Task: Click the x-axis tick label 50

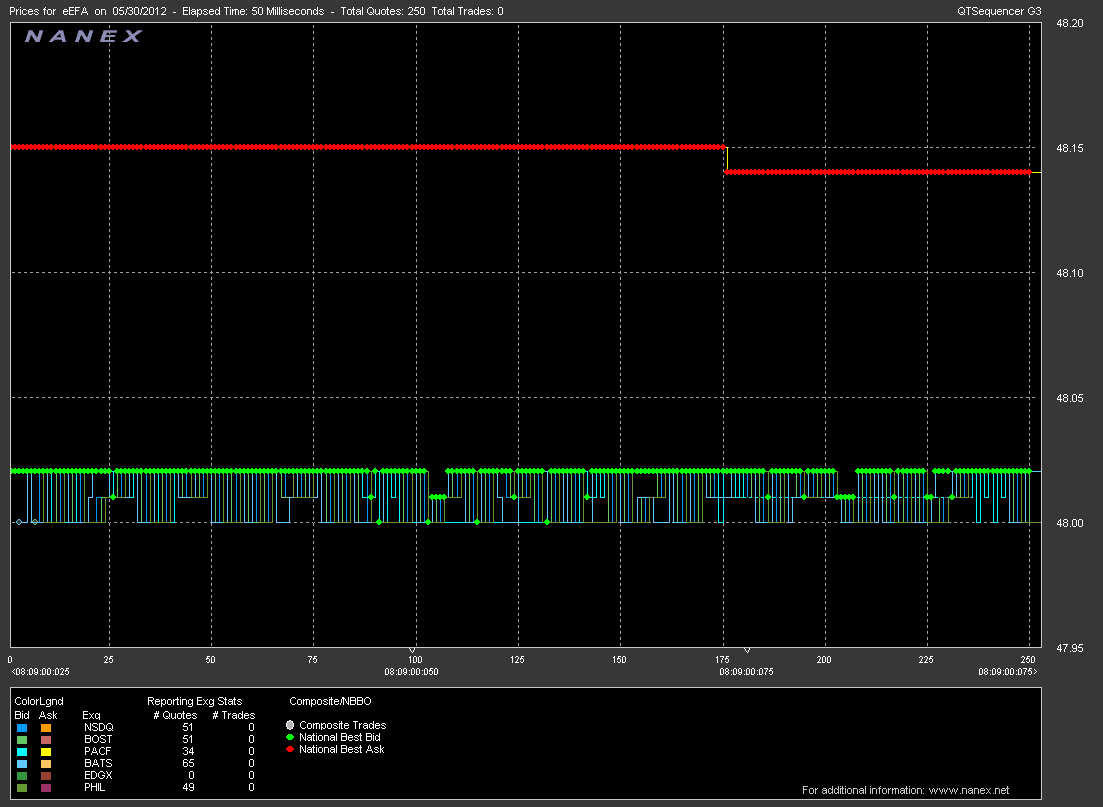Action: (210, 660)
